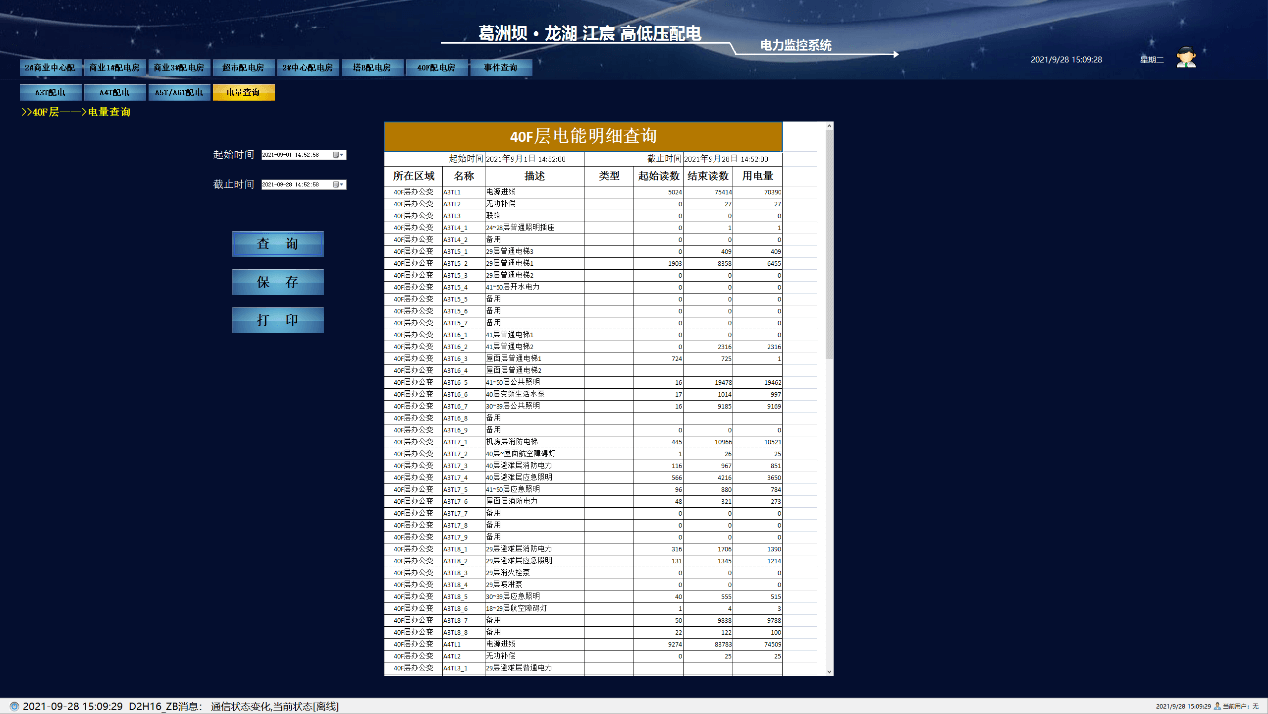
Task: Click the 所在区域 column header
Action: [x=413, y=176]
